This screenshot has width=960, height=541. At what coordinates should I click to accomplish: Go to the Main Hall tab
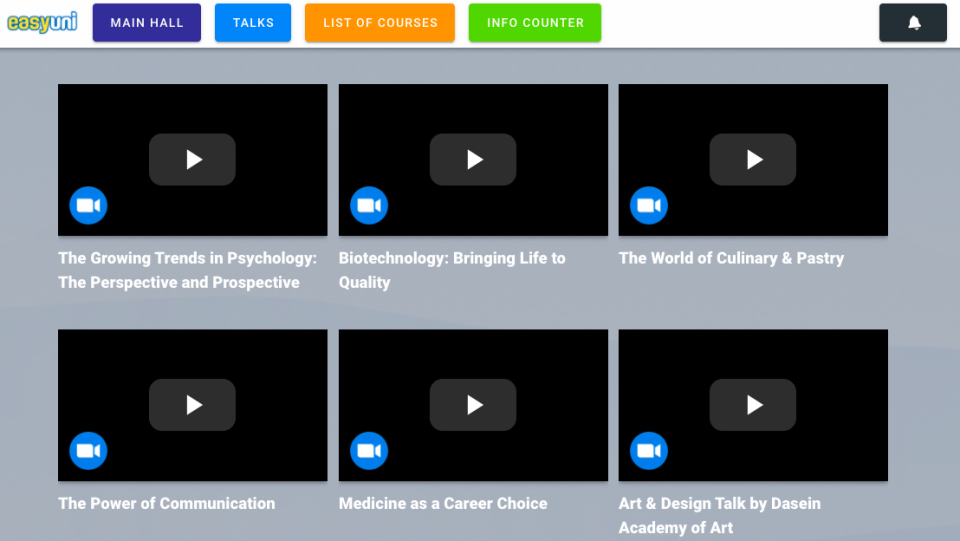point(147,23)
